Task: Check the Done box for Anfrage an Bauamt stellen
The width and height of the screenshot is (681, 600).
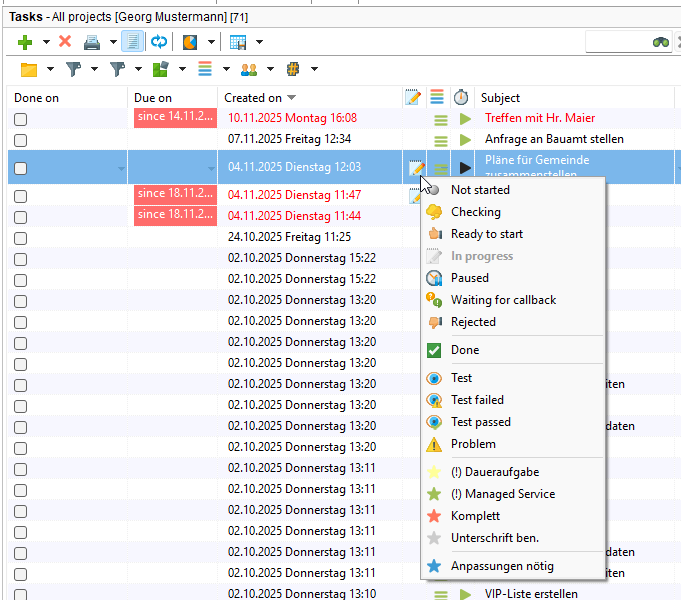Action: pos(20,140)
